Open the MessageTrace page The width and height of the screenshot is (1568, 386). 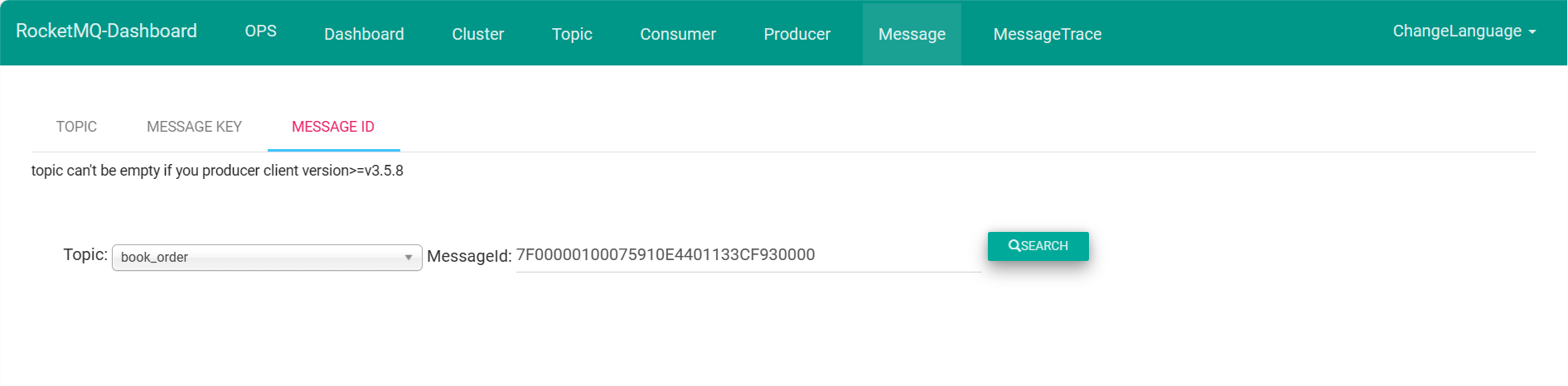1047,34
